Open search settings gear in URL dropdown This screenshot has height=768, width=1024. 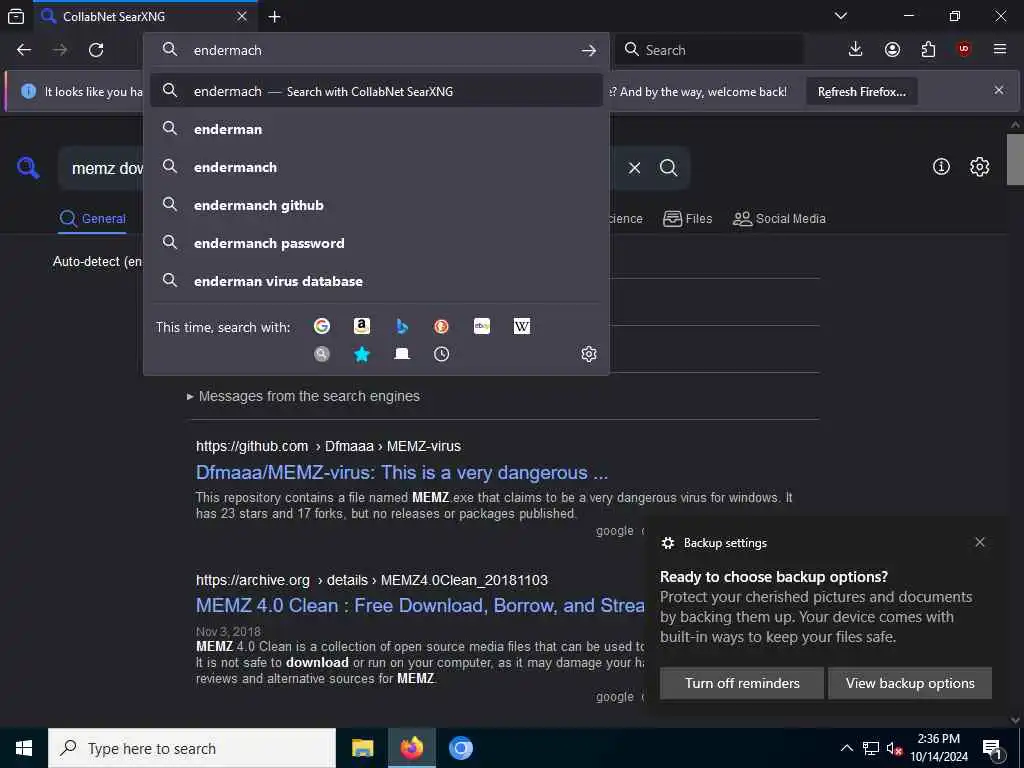point(588,354)
